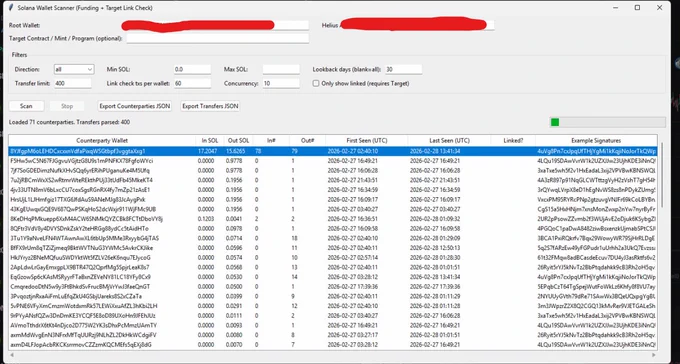Click the In# column header

(x=271, y=141)
